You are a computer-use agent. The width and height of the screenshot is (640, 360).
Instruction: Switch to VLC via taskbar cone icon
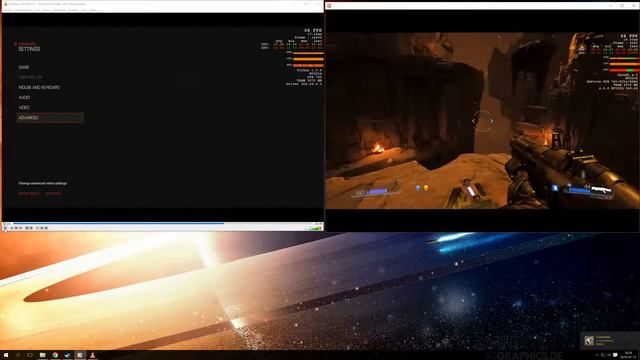coord(92,355)
